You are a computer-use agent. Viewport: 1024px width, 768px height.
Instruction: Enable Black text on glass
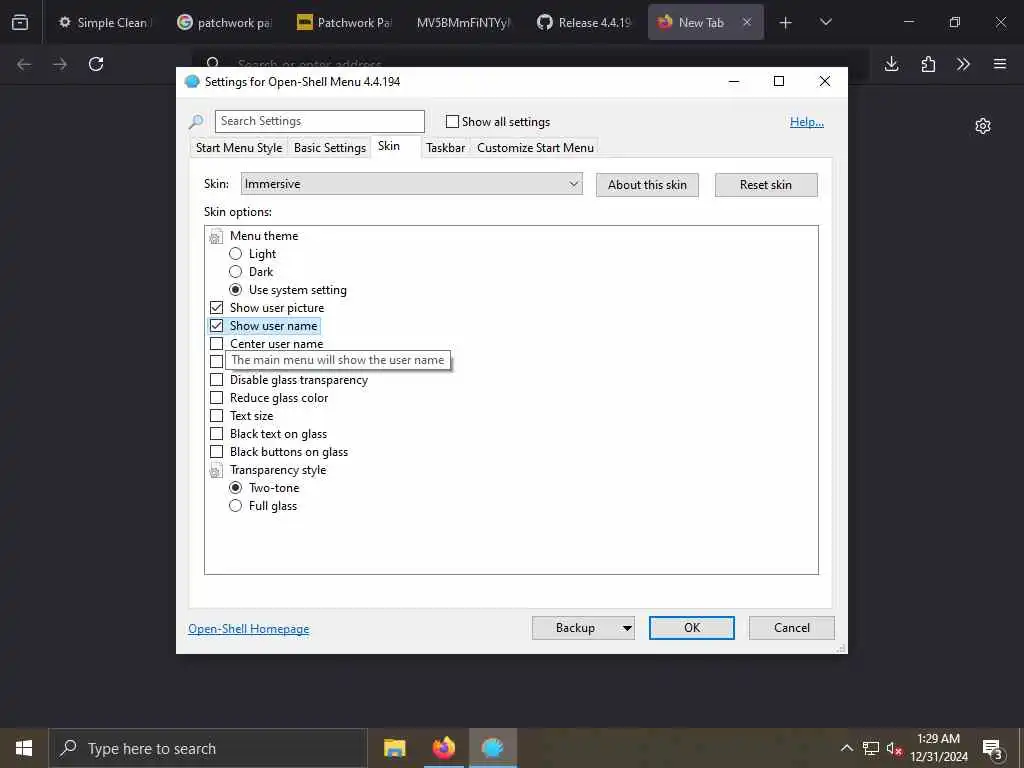(x=216, y=434)
